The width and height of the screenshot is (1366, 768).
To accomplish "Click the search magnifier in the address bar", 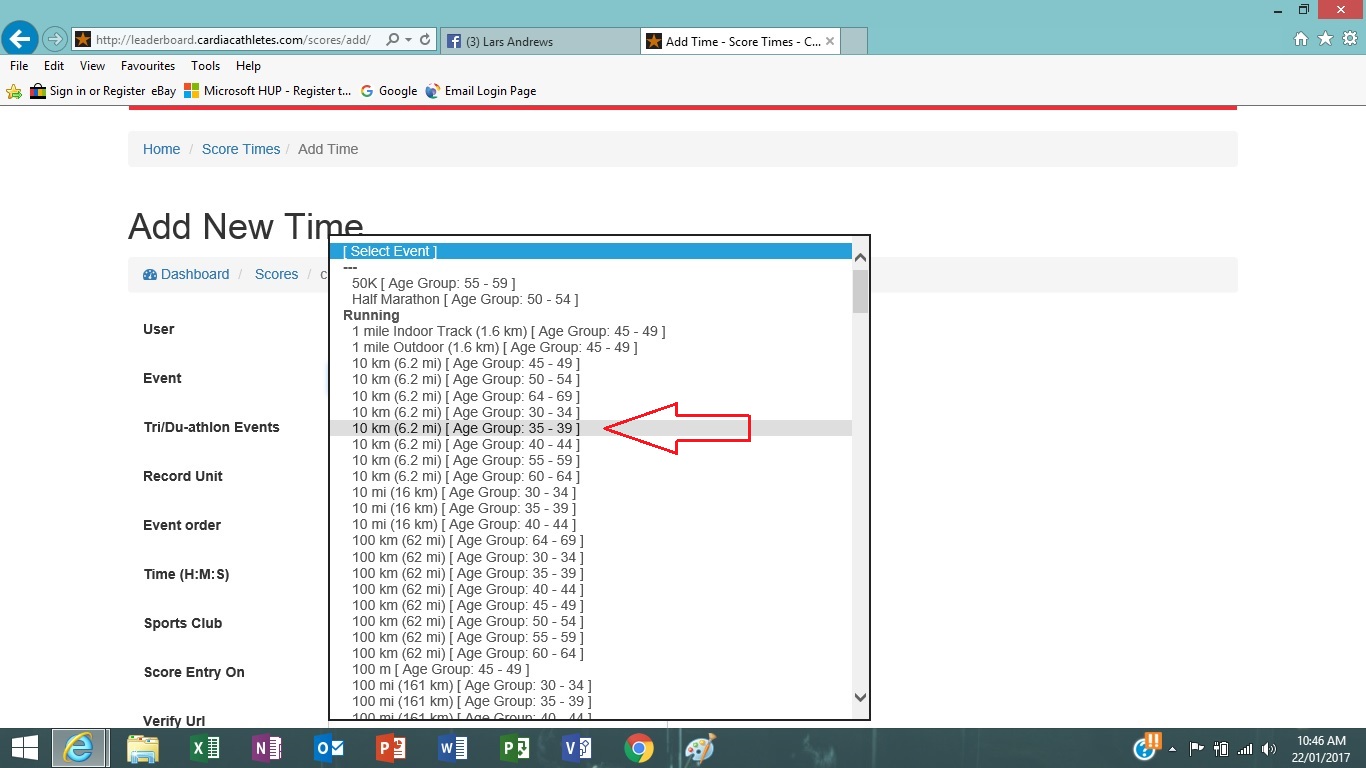I will 393,40.
